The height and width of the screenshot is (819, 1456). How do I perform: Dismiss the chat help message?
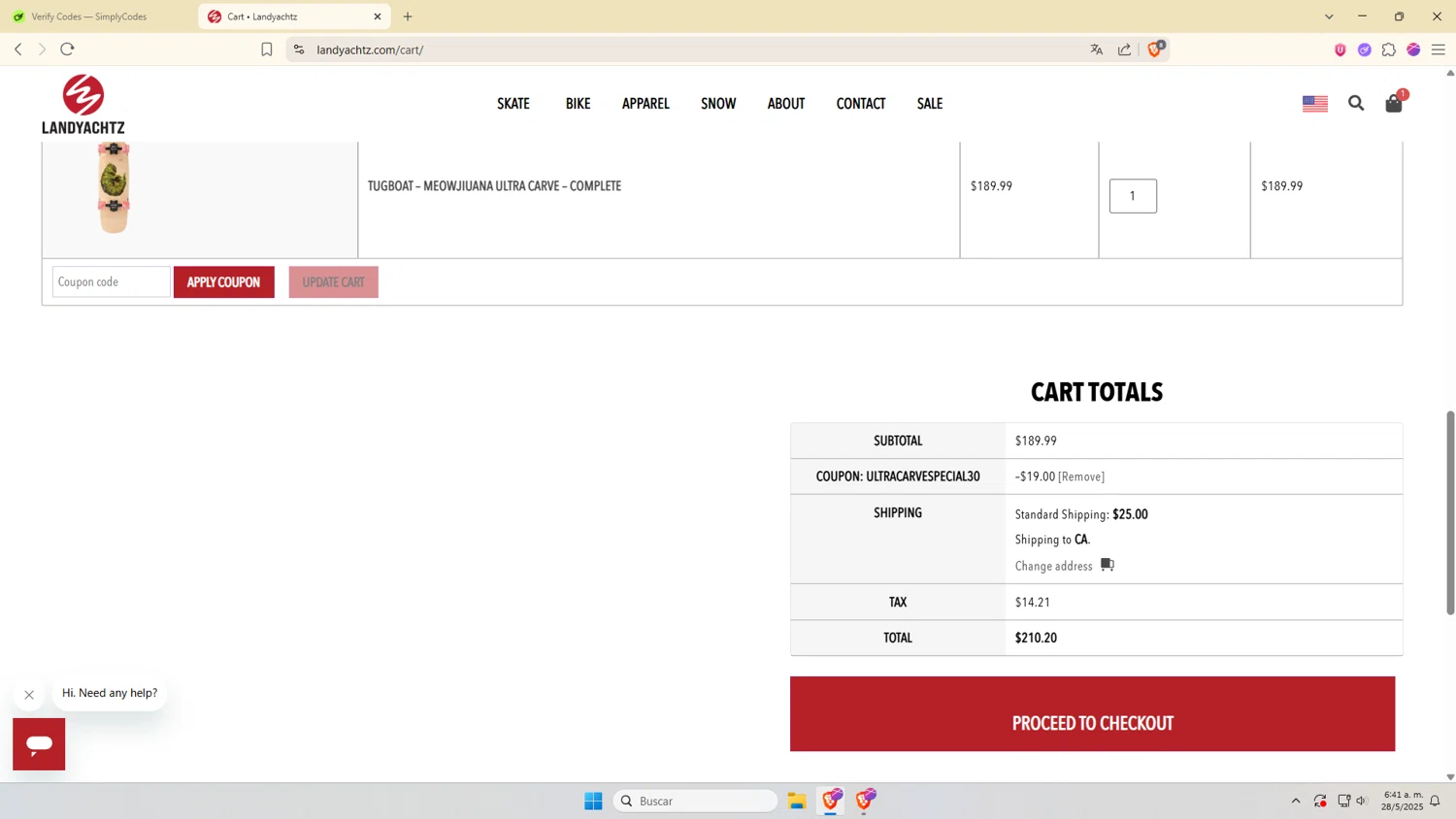pos(29,695)
